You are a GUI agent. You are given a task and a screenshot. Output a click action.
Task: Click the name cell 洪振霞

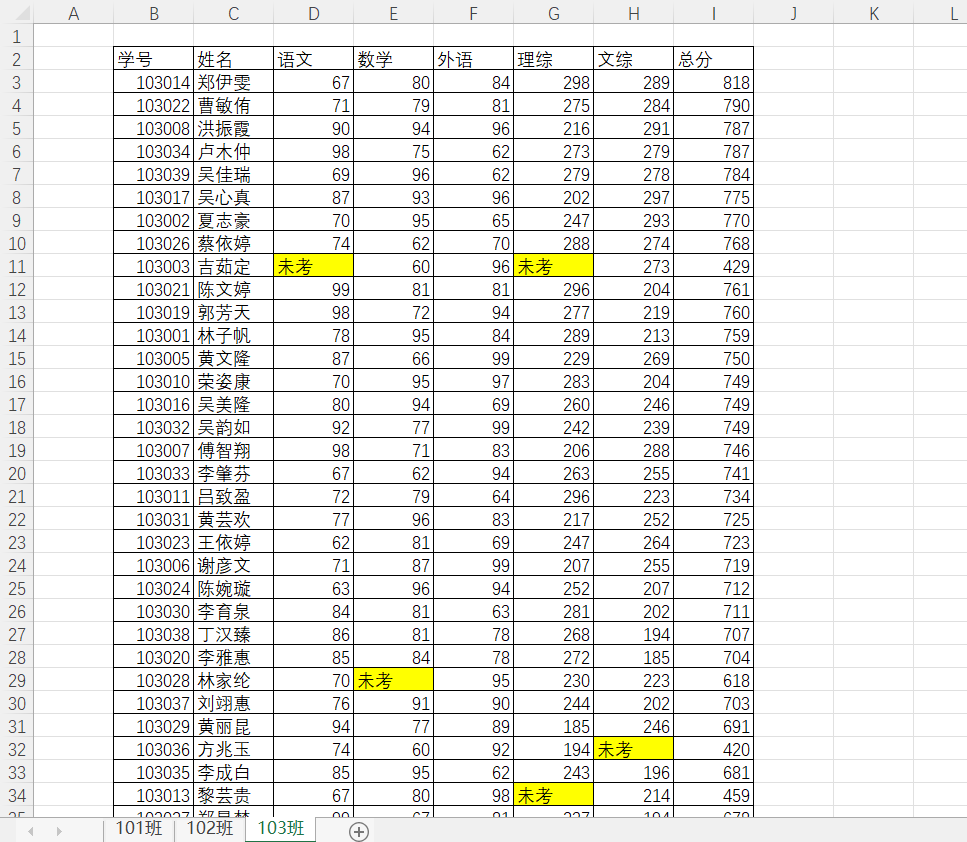[234, 128]
